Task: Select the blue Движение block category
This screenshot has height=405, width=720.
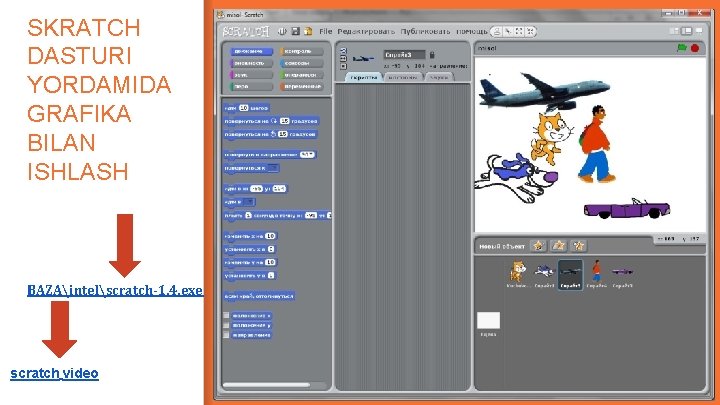Action: click(x=251, y=51)
